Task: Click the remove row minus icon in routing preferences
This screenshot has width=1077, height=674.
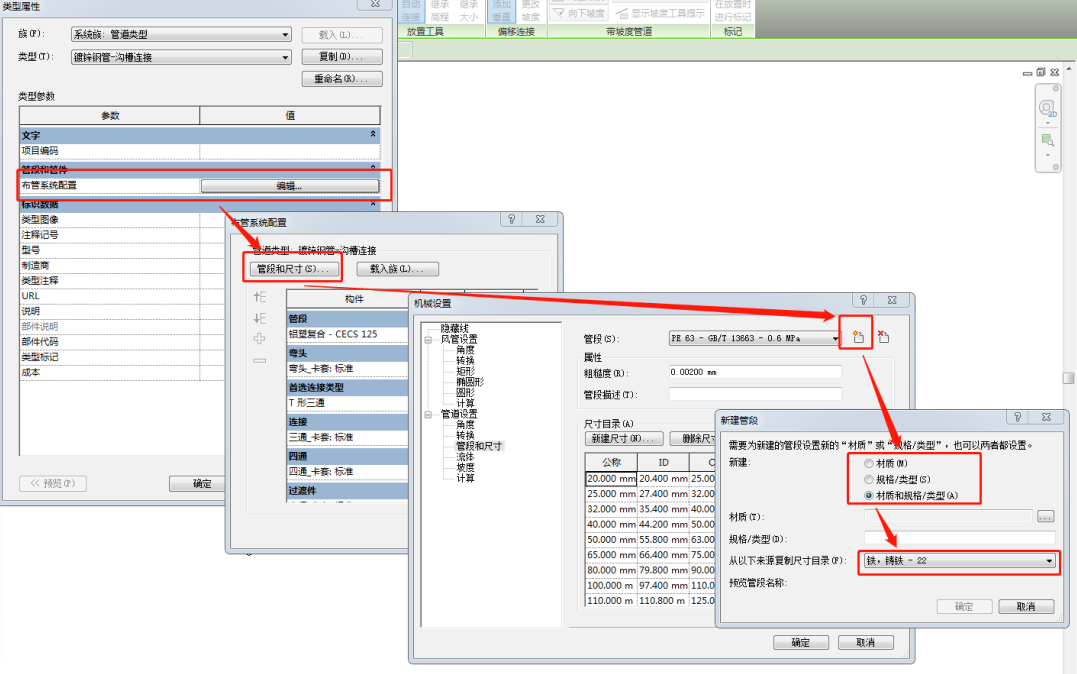Action: coord(260,360)
